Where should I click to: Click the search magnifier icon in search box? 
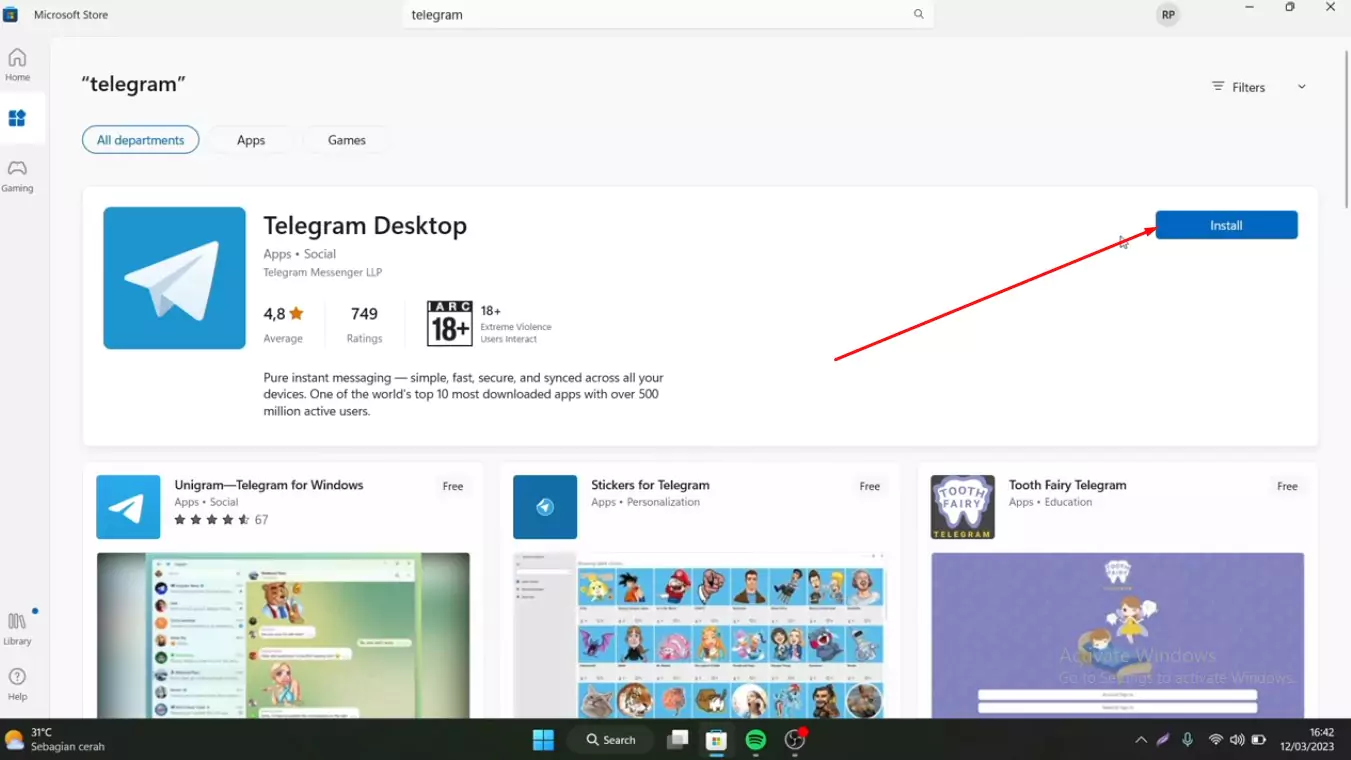point(918,14)
